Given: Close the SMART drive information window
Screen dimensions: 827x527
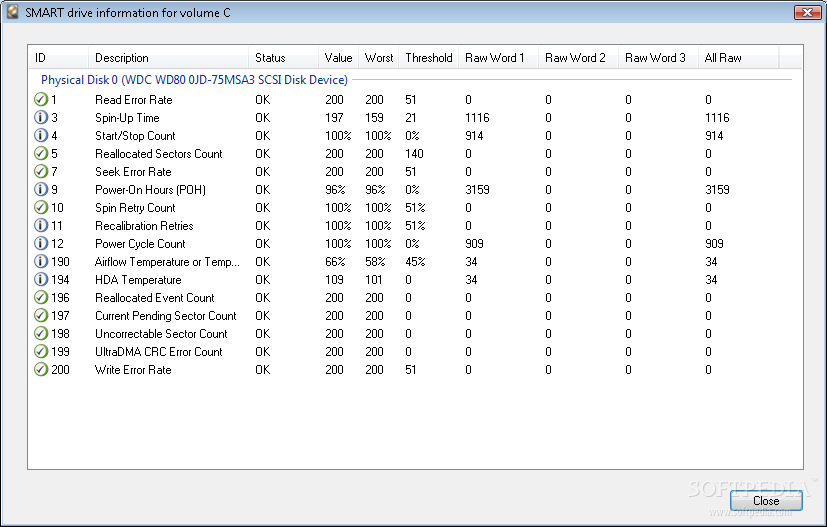Looking at the screenshot, I should pos(807,12).
